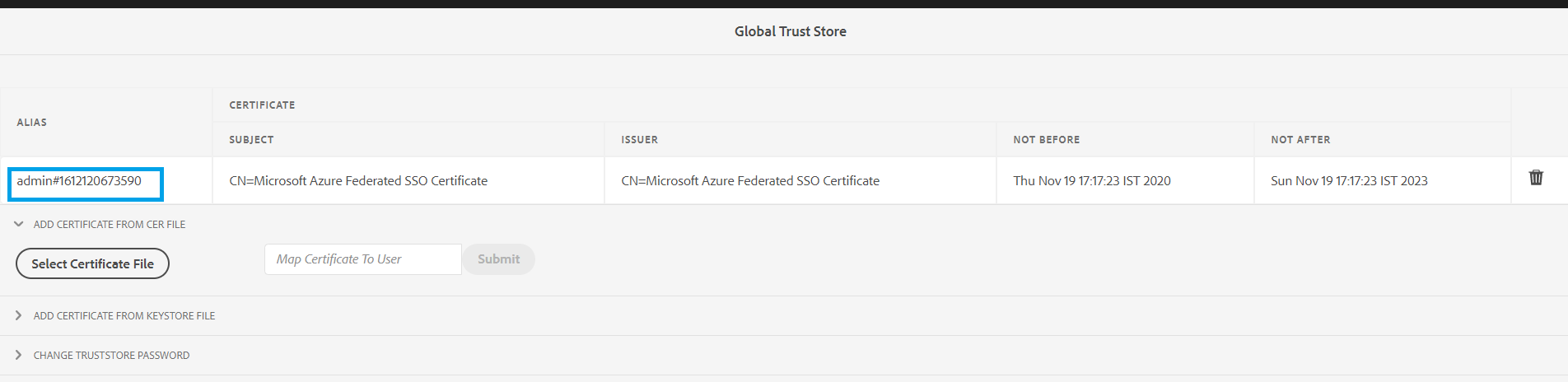Click the Add Certificate From CER File label
1568x382 pixels.
(x=110, y=224)
